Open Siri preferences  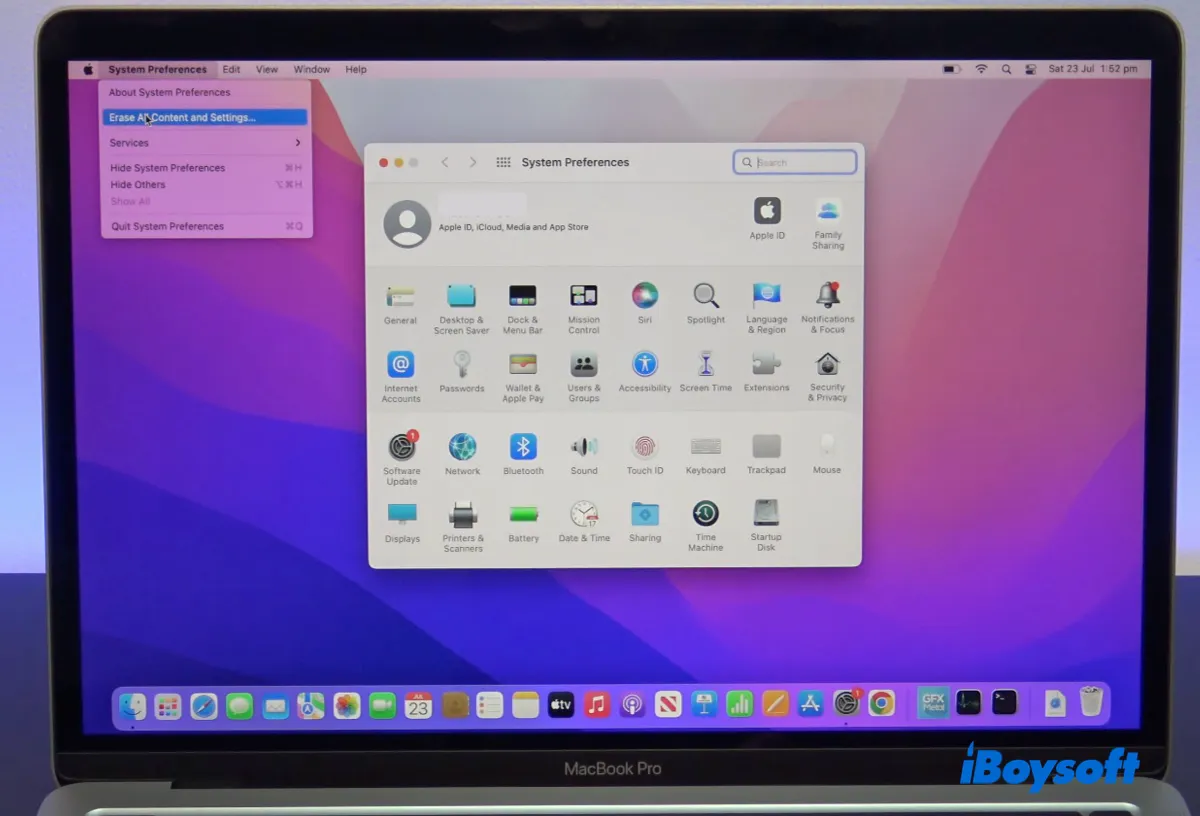click(x=644, y=298)
